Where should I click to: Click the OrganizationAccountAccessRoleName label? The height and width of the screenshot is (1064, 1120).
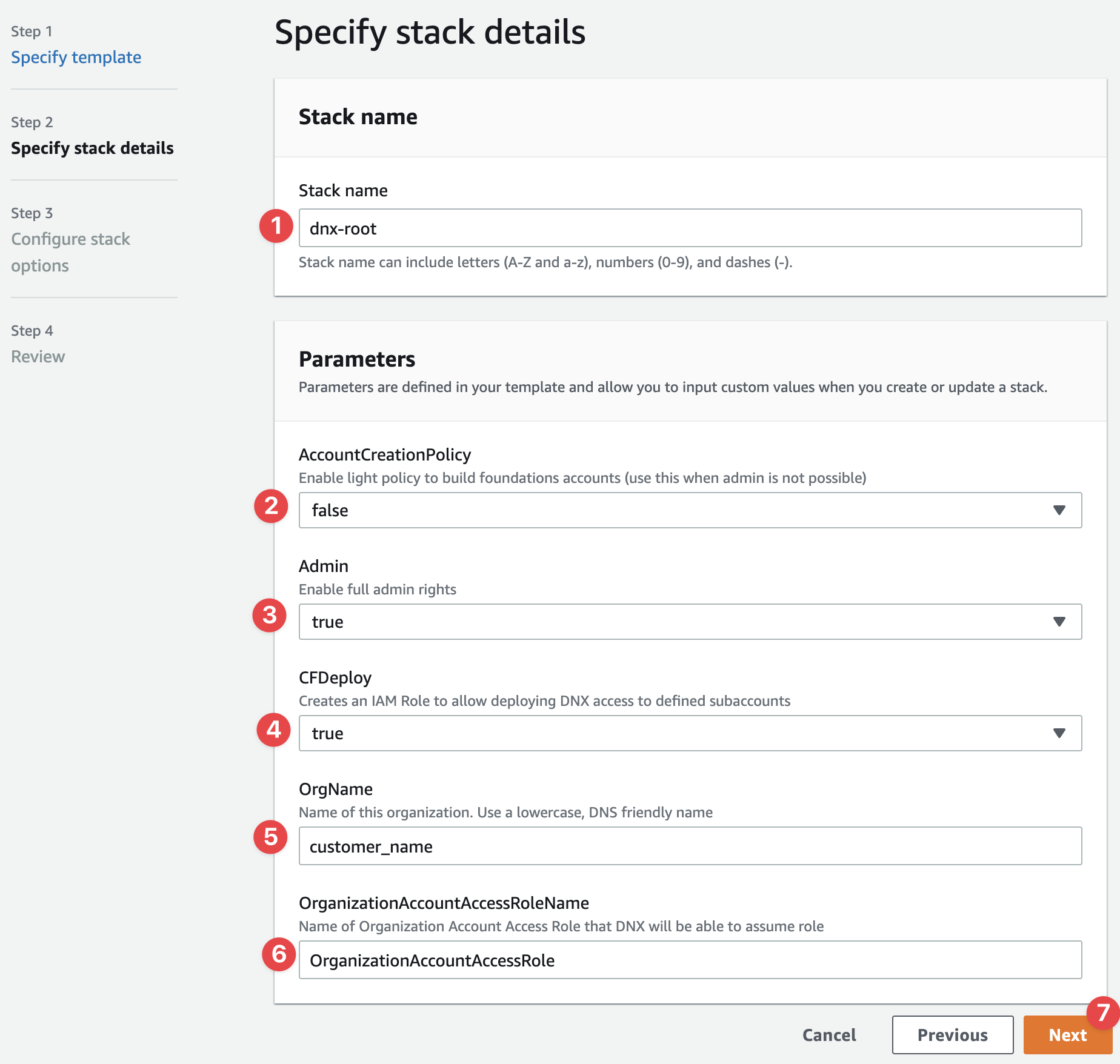444,903
